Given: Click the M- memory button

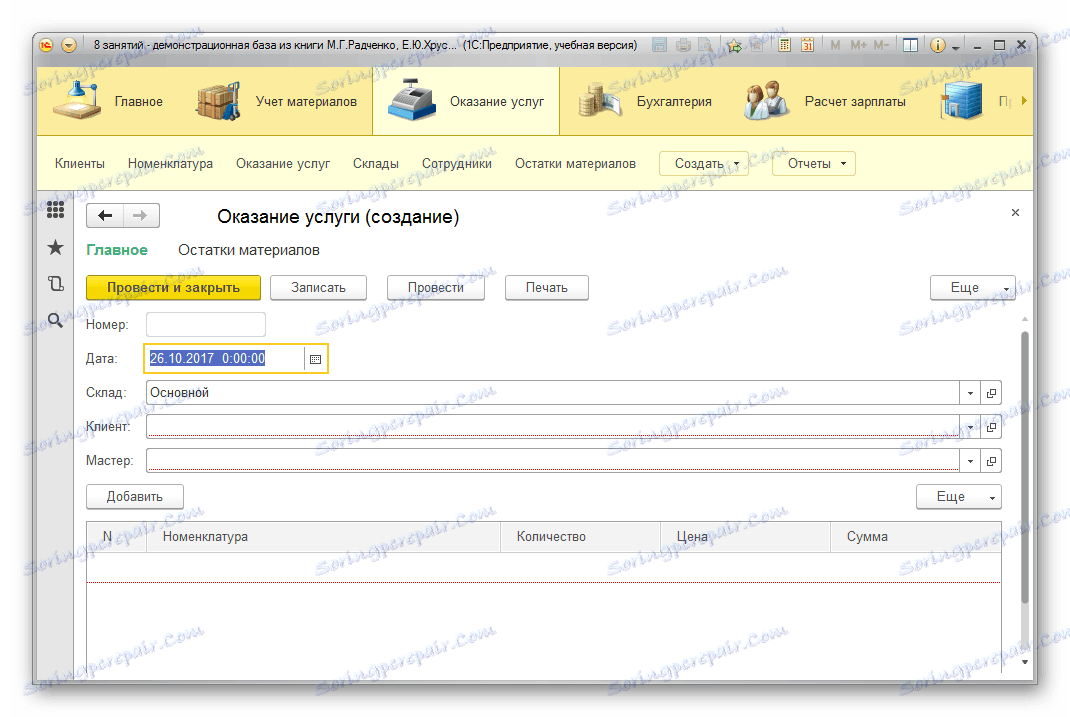Looking at the screenshot, I should (881, 45).
